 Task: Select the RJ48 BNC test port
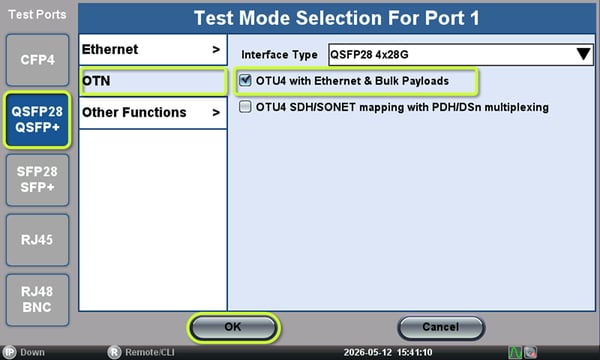tap(38, 300)
